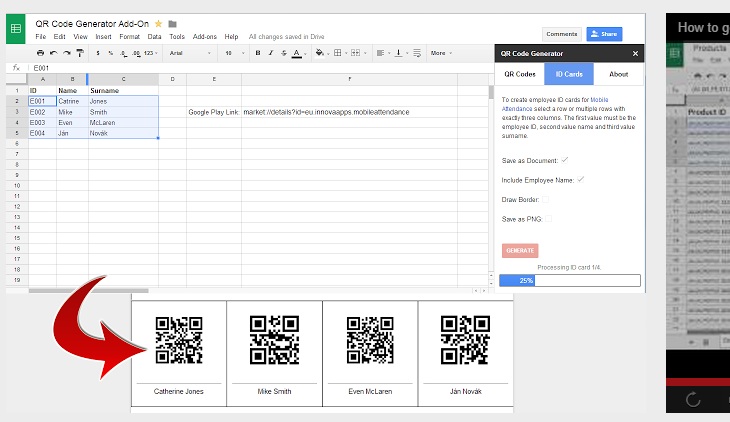Click the Google Sheets home icon

point(16,29)
